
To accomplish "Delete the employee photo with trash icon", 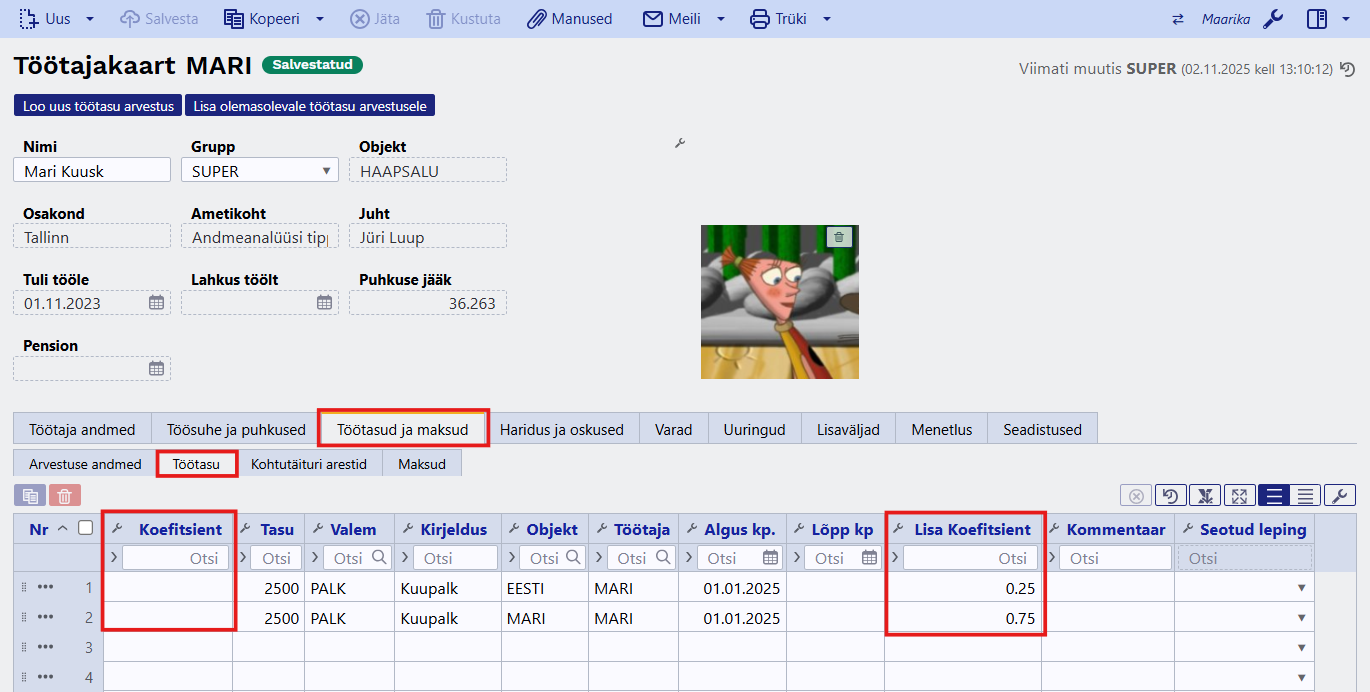I will (x=839, y=237).
